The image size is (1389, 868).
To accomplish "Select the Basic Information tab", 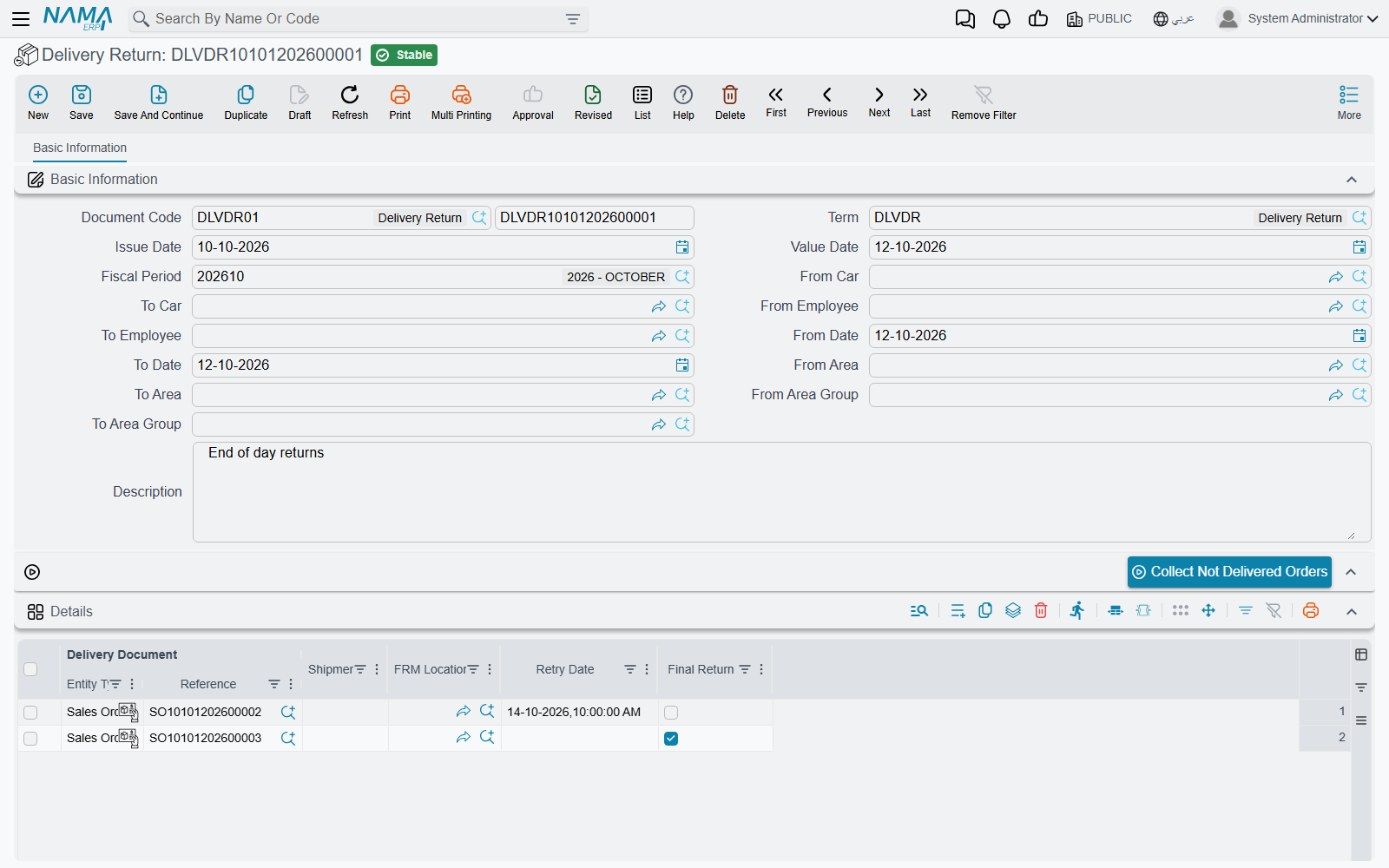I will 80,148.
